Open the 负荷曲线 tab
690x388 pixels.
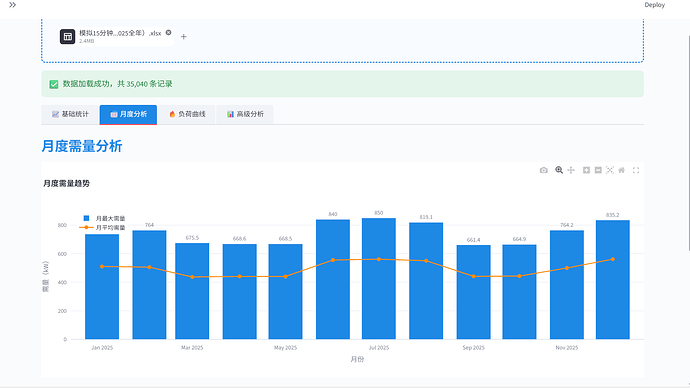click(187, 114)
